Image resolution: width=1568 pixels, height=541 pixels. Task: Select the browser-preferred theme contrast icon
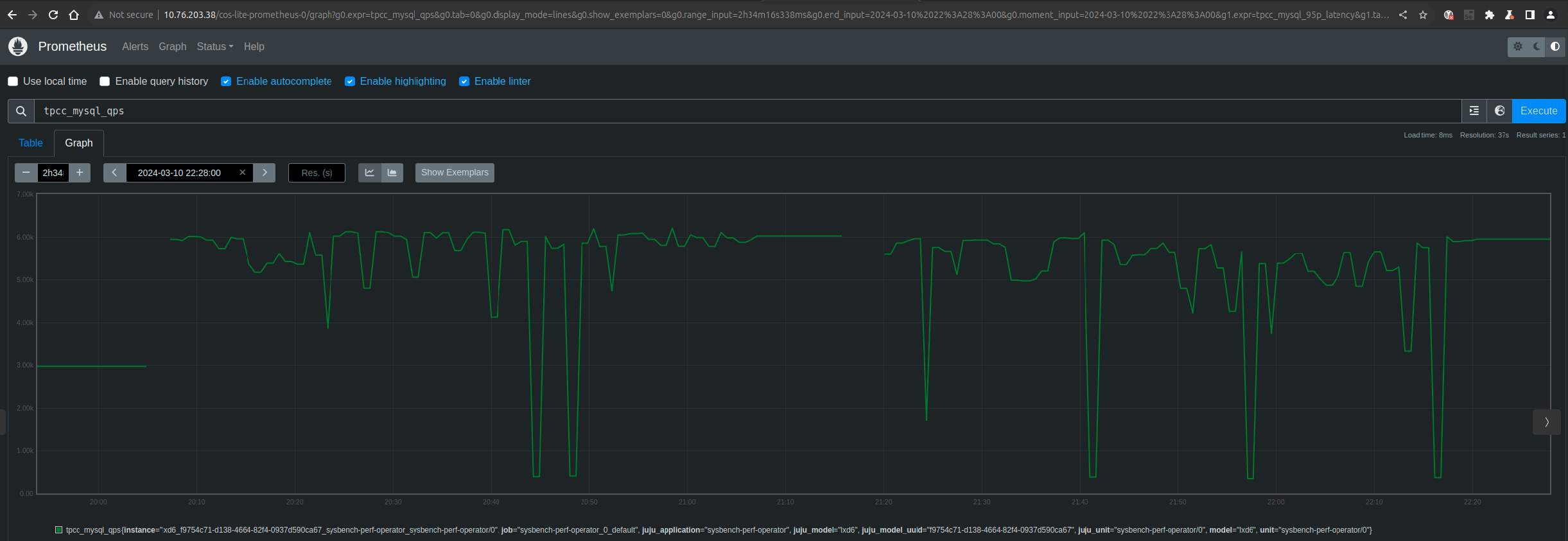tap(1555, 46)
